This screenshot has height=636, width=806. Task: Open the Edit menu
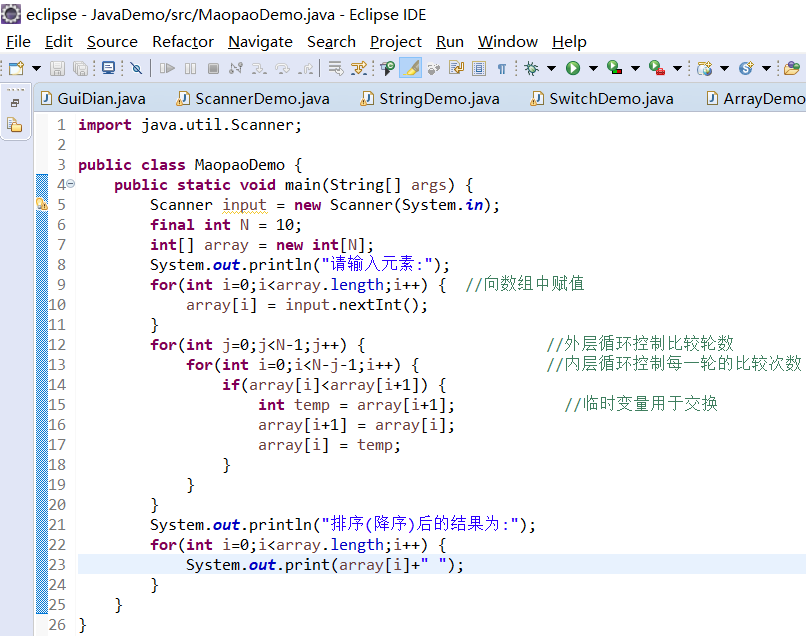[59, 42]
